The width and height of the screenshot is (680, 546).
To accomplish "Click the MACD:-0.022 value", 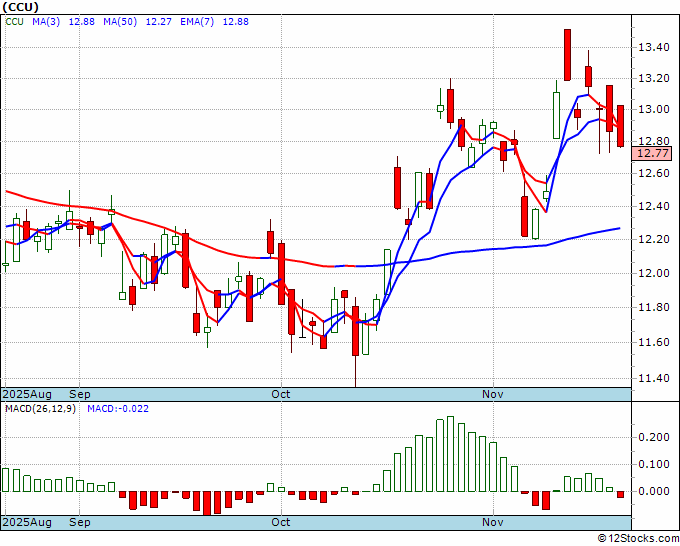I will coord(118,409).
